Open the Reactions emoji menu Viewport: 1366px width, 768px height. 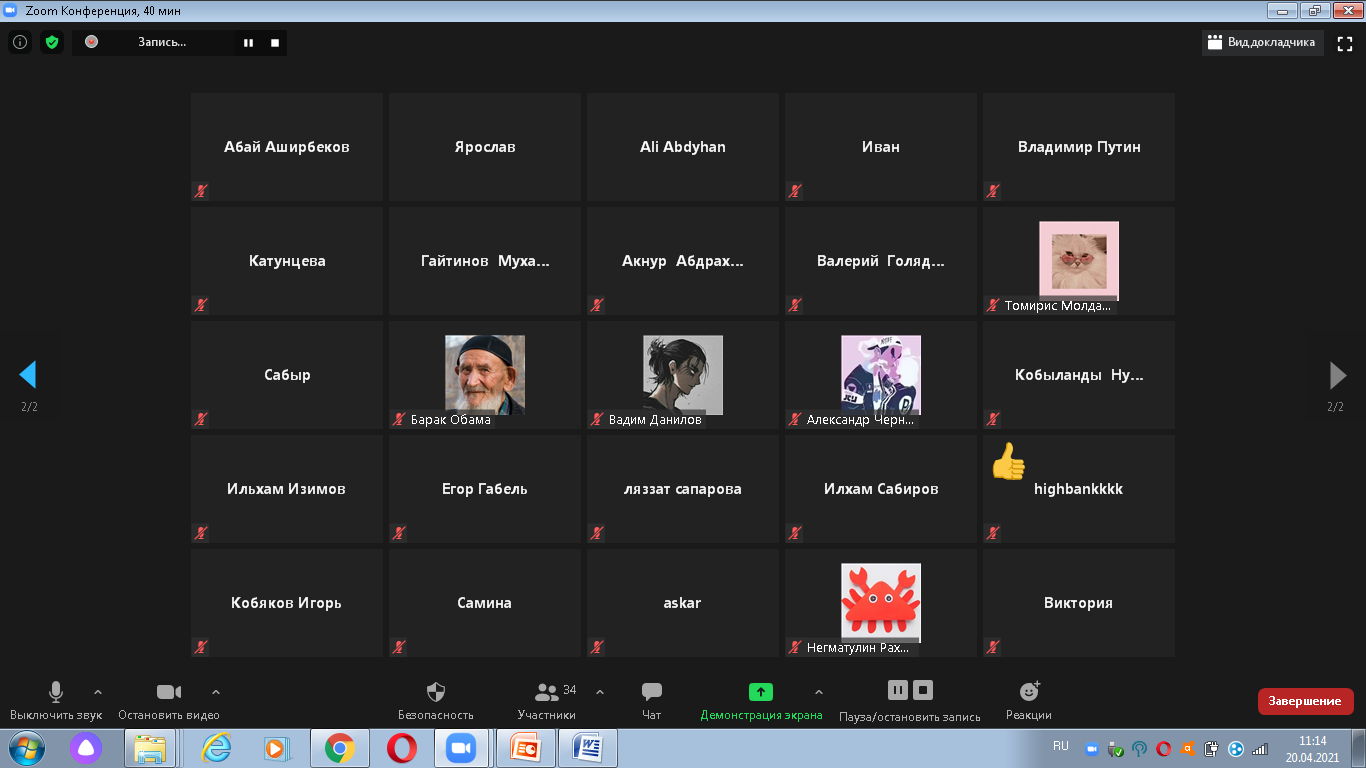(1028, 692)
